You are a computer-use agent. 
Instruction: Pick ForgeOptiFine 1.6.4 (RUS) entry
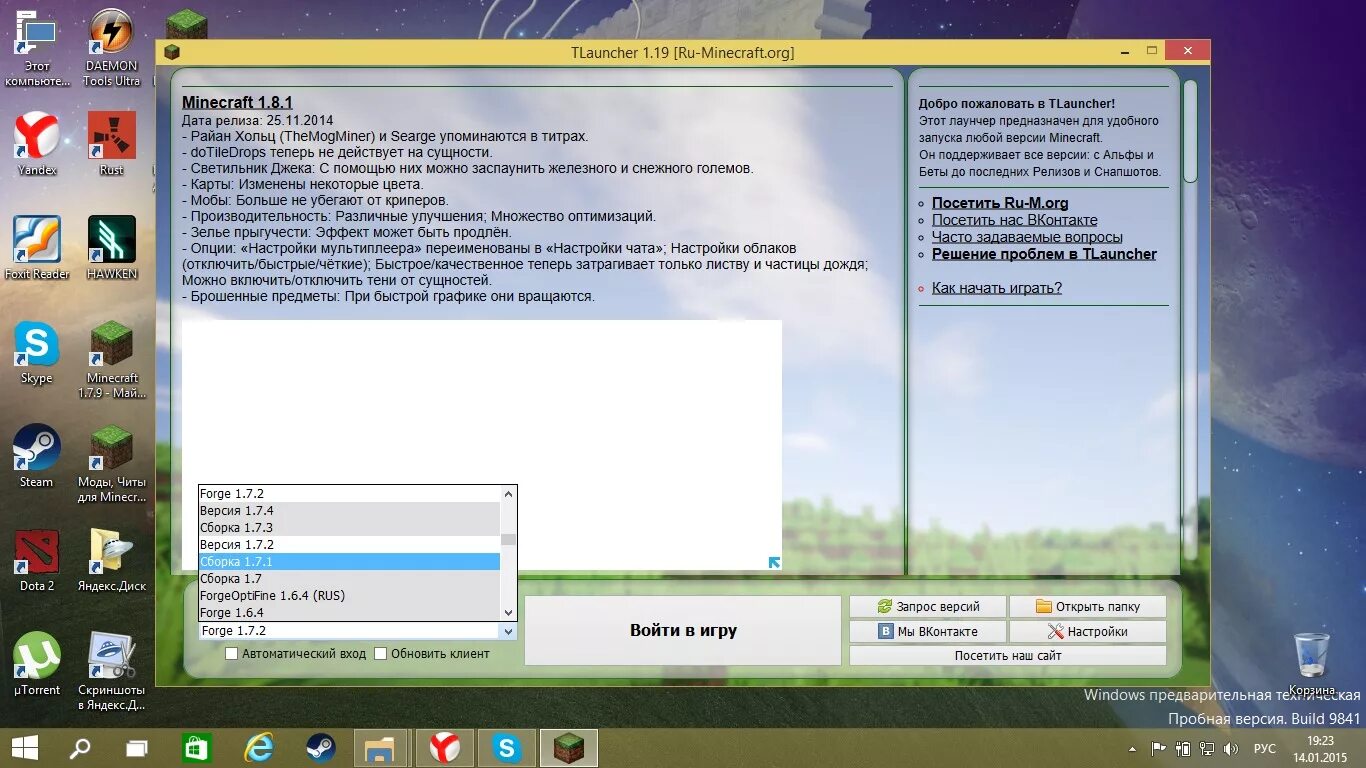click(349, 596)
